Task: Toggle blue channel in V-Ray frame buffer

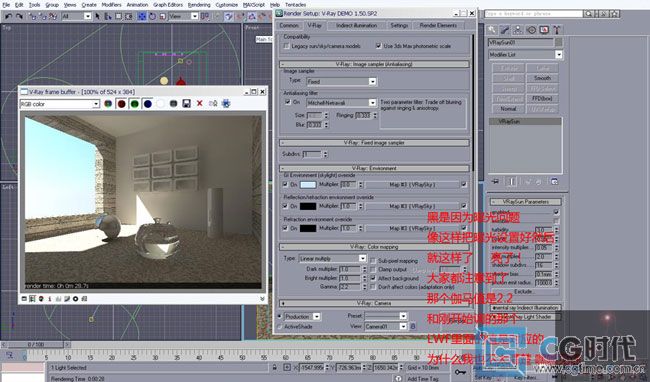Action: (x=148, y=104)
